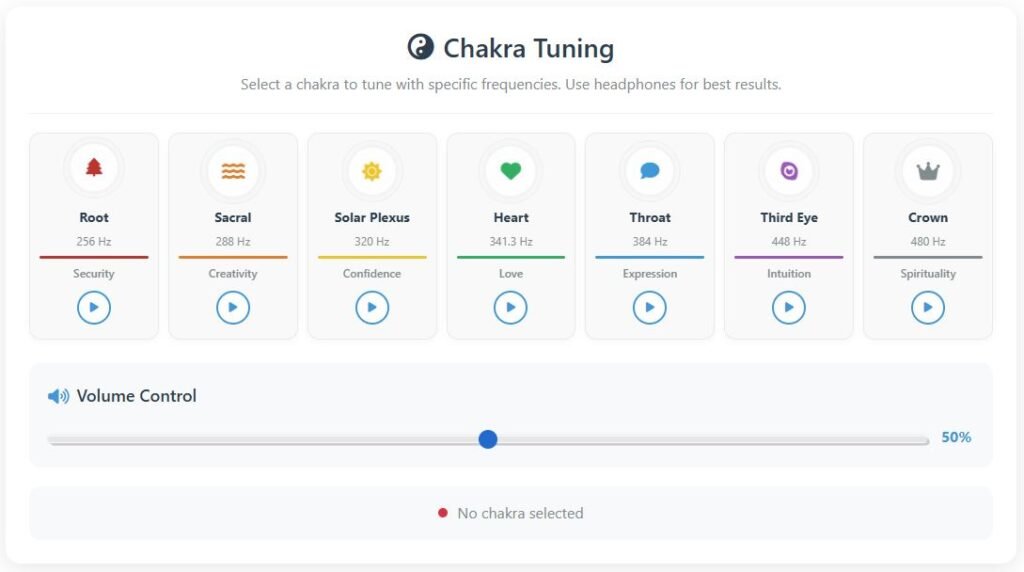Click the No chakra selected status bar

click(511, 513)
